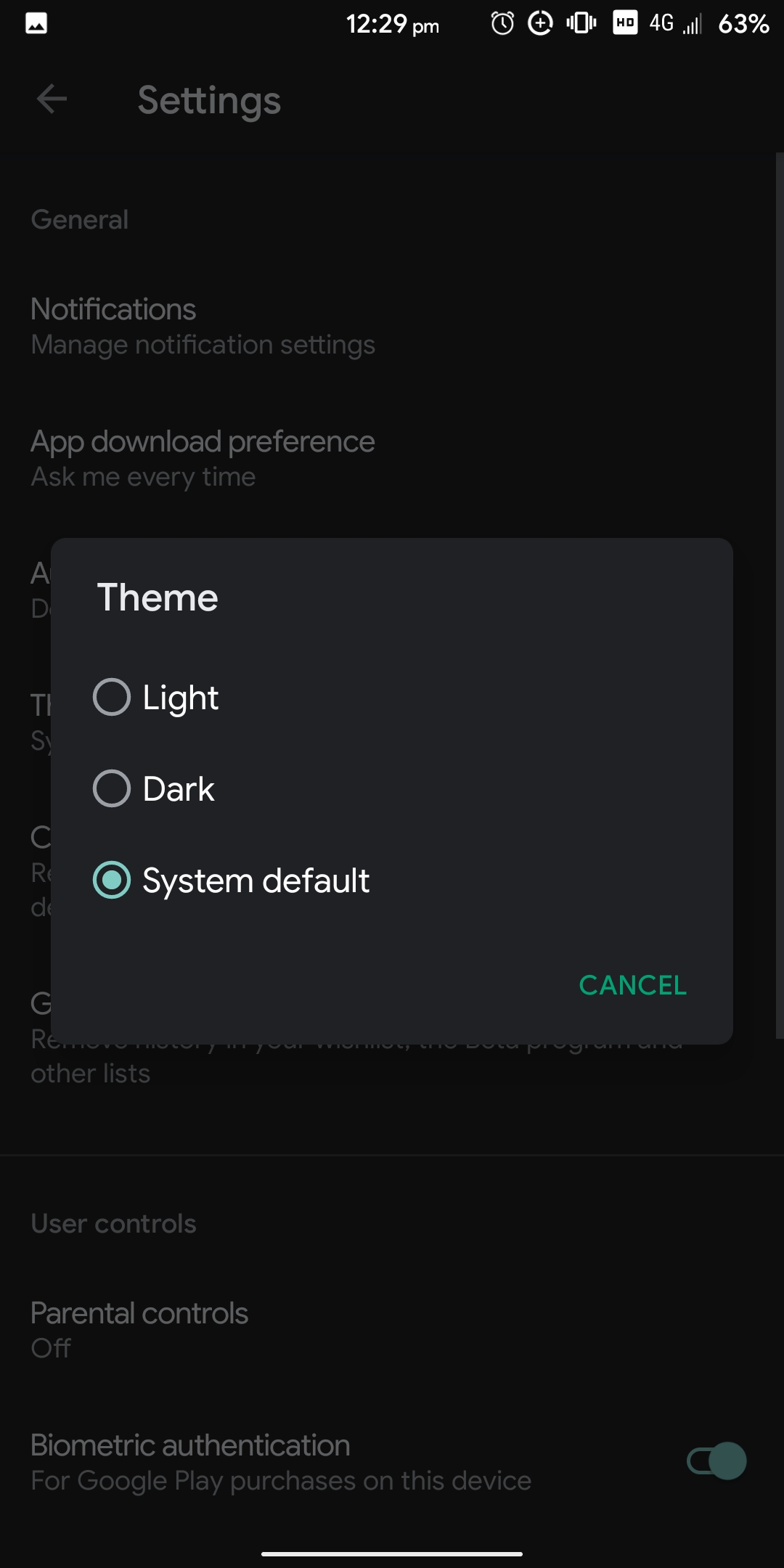
Task: Tap the General section header
Action: [80, 219]
